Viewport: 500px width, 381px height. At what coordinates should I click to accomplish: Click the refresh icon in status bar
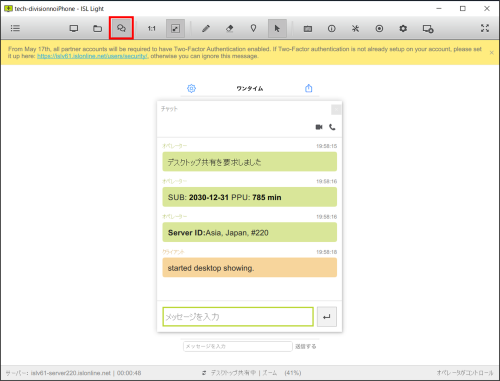pos(204,373)
